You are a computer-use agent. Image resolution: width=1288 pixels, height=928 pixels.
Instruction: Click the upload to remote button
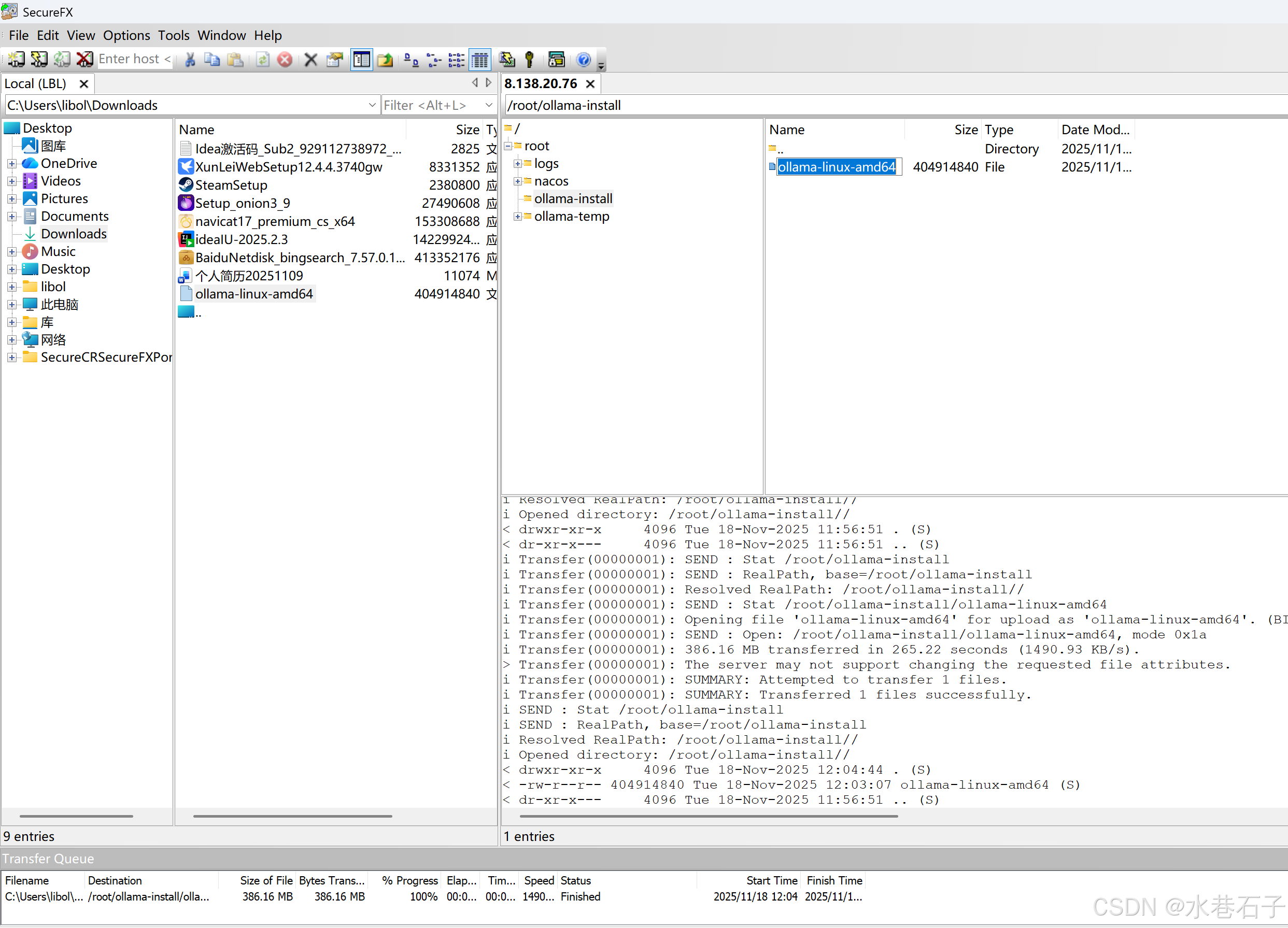point(385,59)
